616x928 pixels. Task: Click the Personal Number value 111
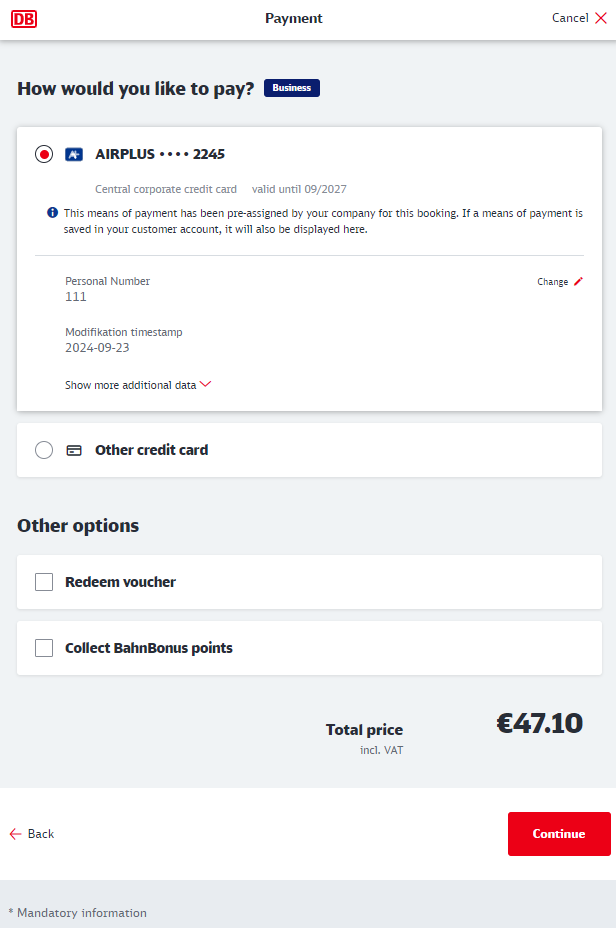click(76, 297)
